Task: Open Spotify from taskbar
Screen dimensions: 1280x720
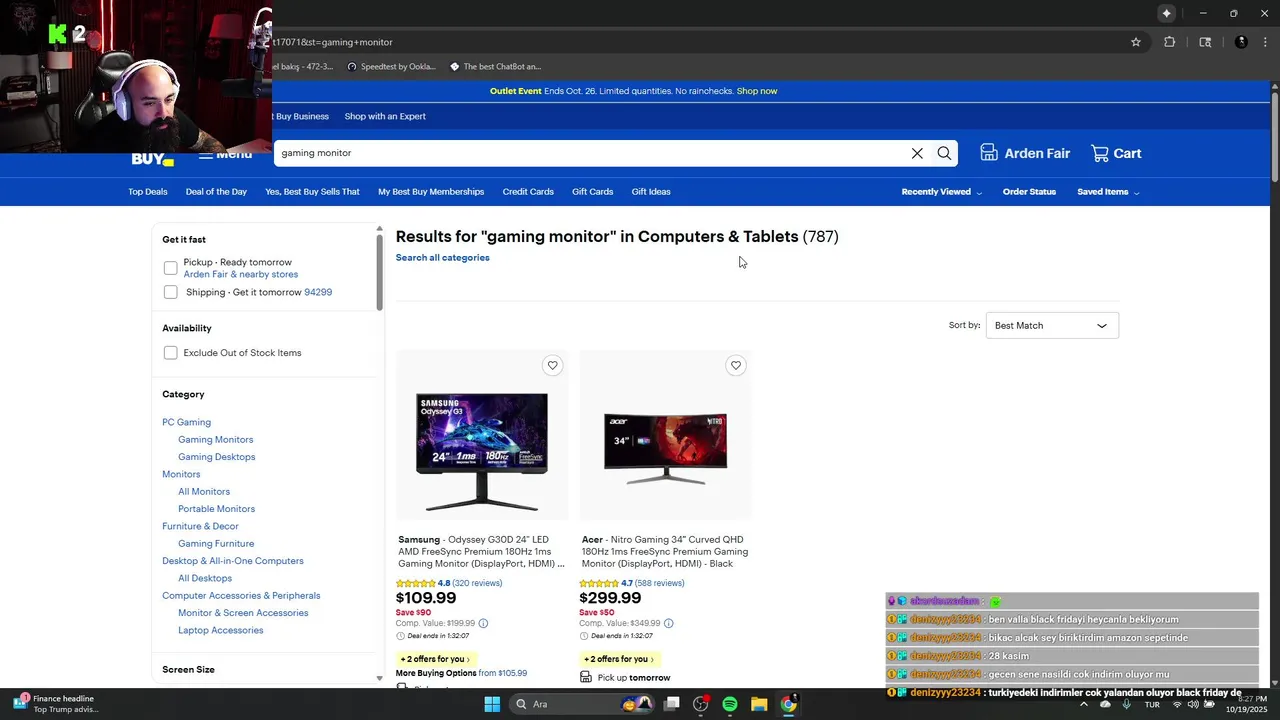Action: click(x=730, y=704)
